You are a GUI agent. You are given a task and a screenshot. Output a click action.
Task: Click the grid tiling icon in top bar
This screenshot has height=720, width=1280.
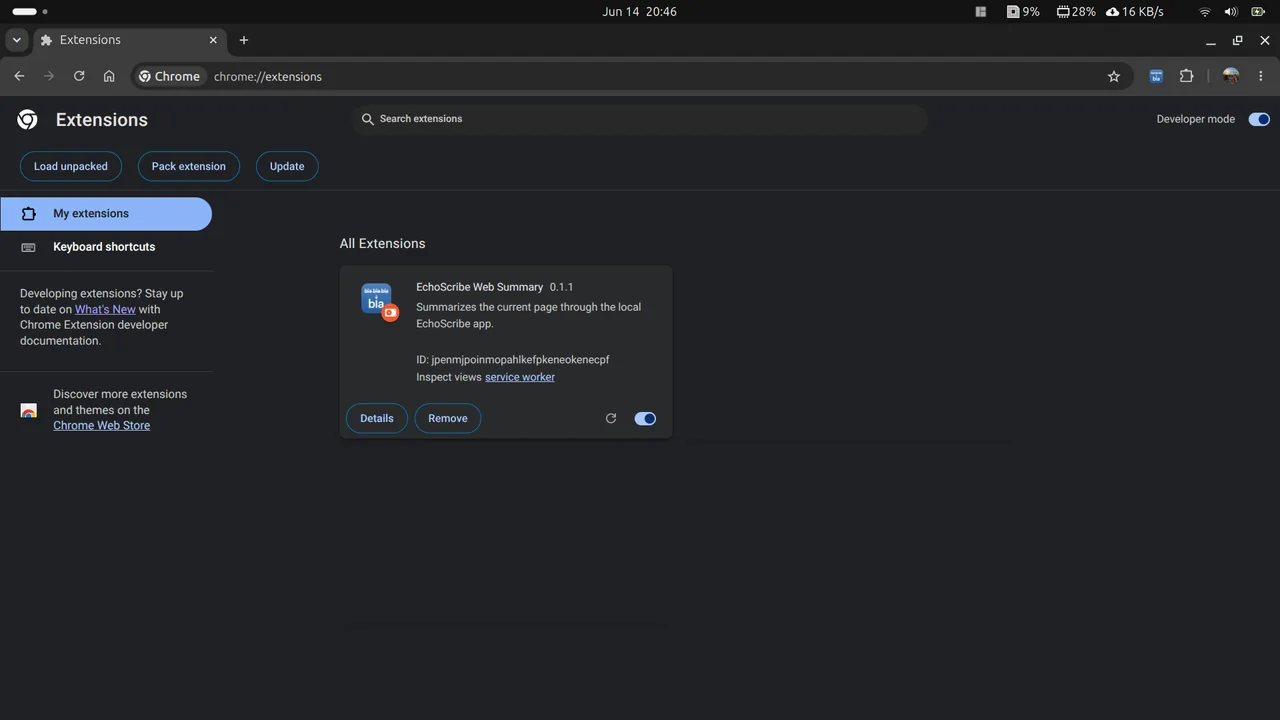981,12
